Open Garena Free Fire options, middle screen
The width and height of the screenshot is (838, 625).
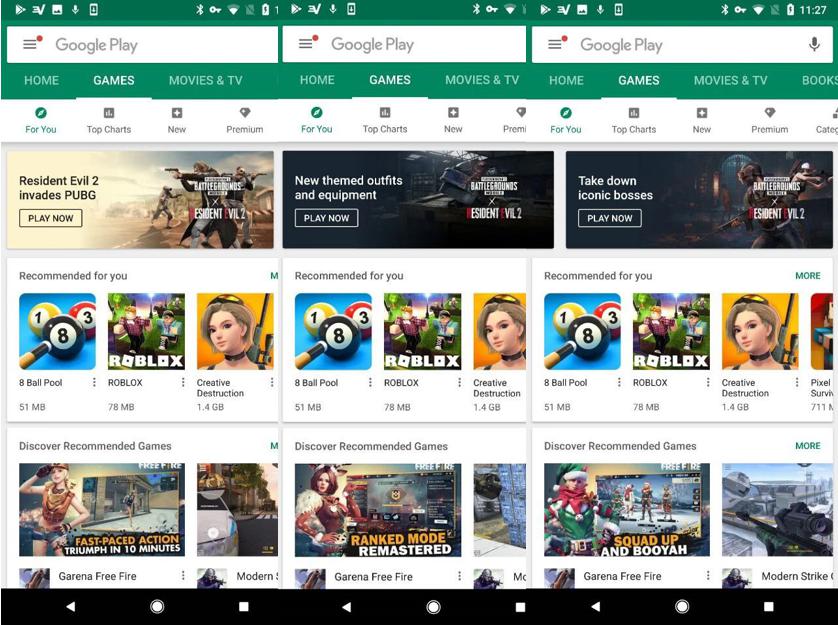click(x=459, y=576)
